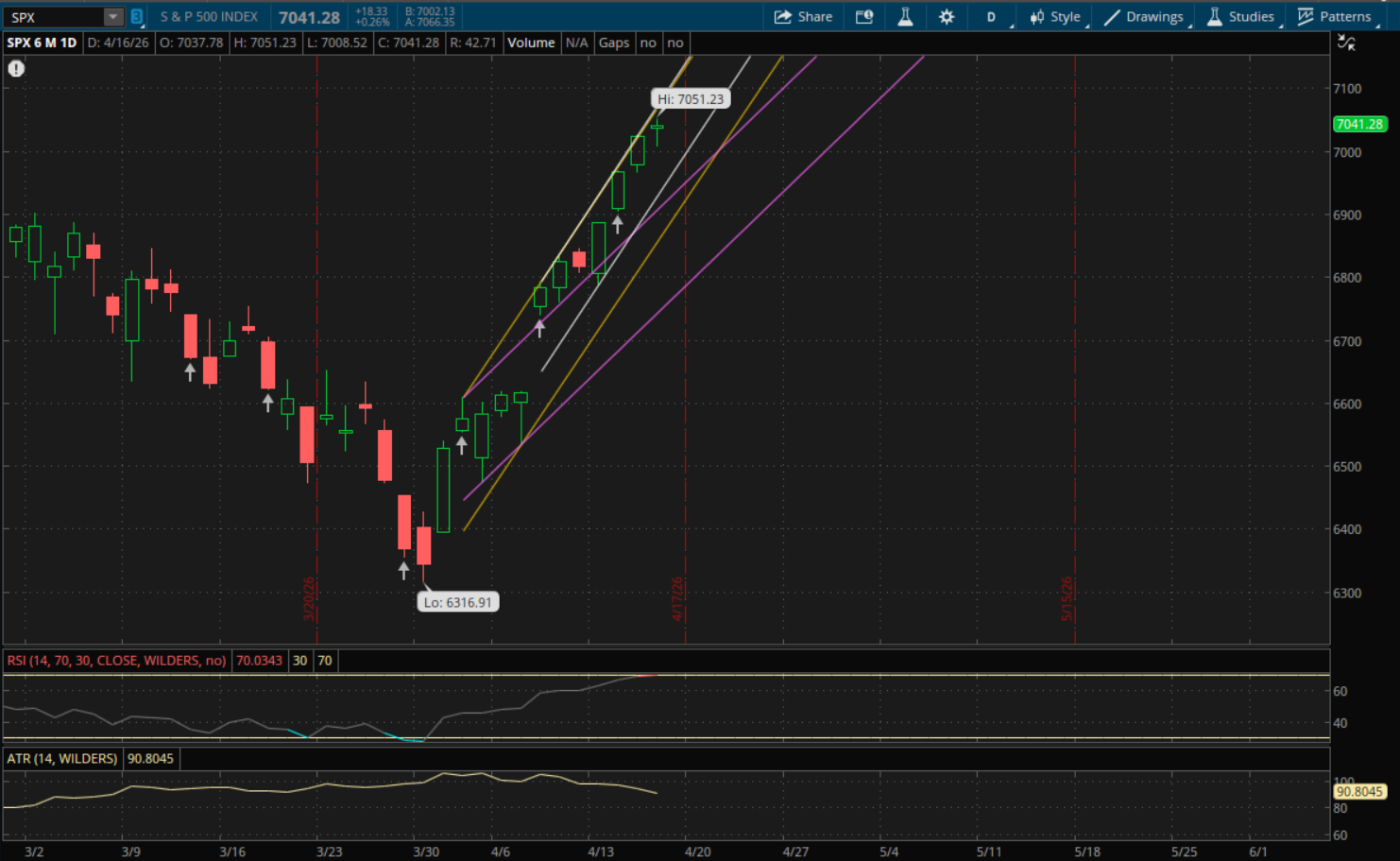This screenshot has width=1400, height=861.
Task: Click the blue number 3 link icon
Action: point(137,17)
